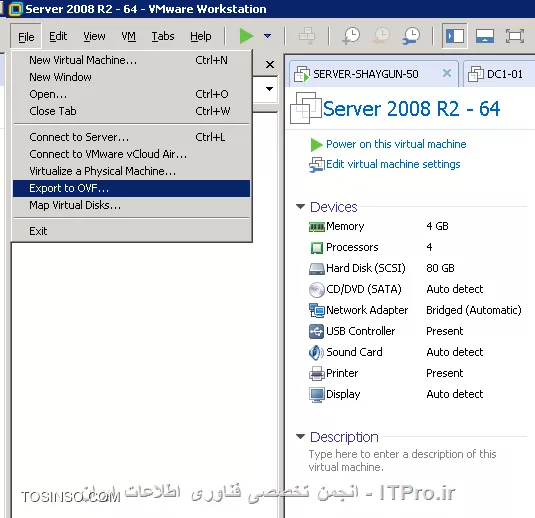This screenshot has width=535, height=518.
Task: Click the 4 GB memory value
Action: [x=437, y=226]
